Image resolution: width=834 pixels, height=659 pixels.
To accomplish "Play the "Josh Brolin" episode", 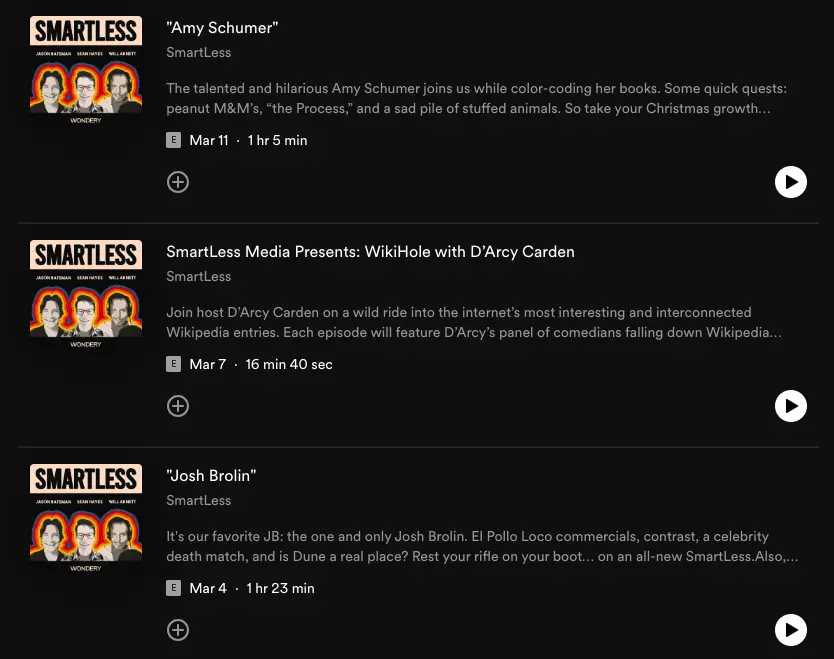I will (x=790, y=630).
